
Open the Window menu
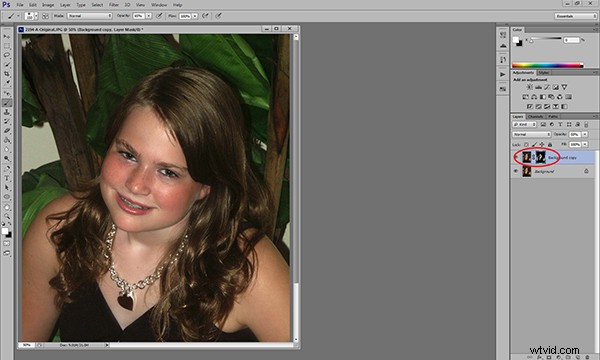159,5
